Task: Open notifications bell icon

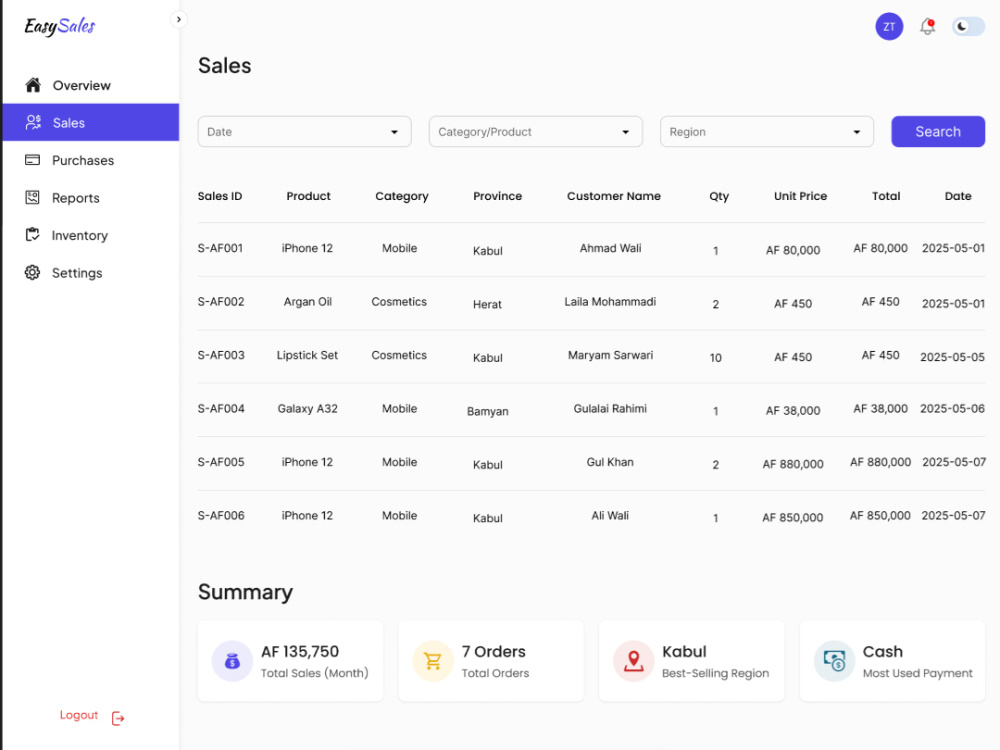Action: 928,27
